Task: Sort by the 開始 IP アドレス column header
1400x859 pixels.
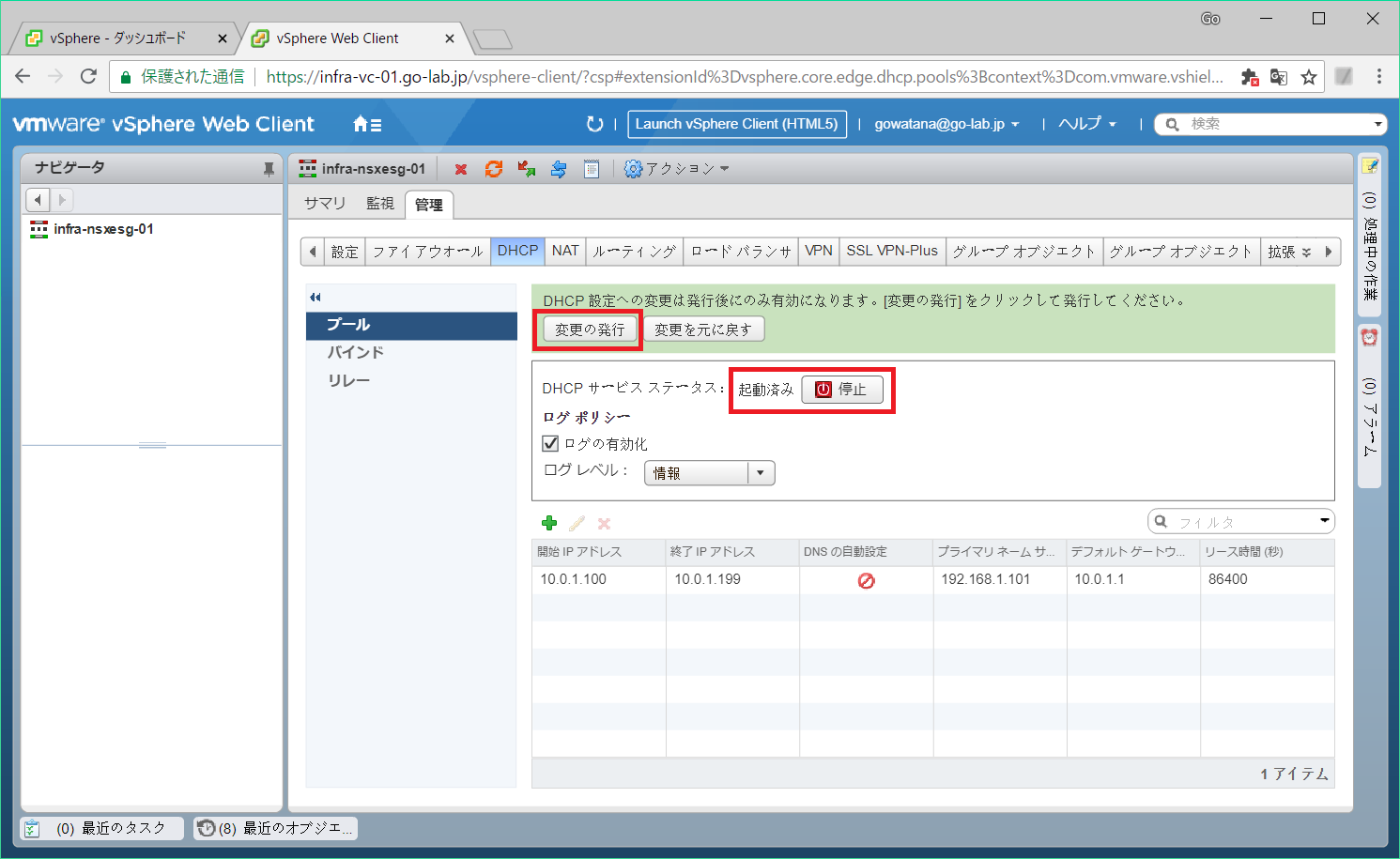Action: coord(599,552)
